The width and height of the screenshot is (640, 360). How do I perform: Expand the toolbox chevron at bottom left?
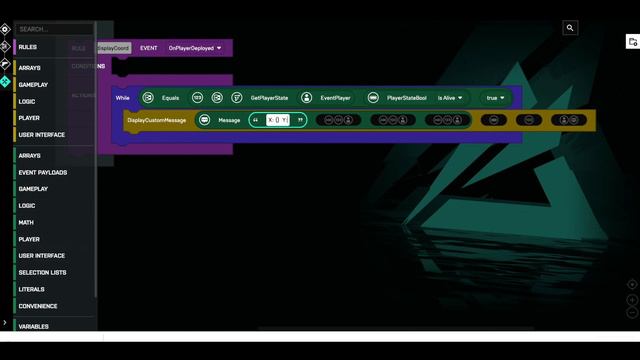point(4,322)
